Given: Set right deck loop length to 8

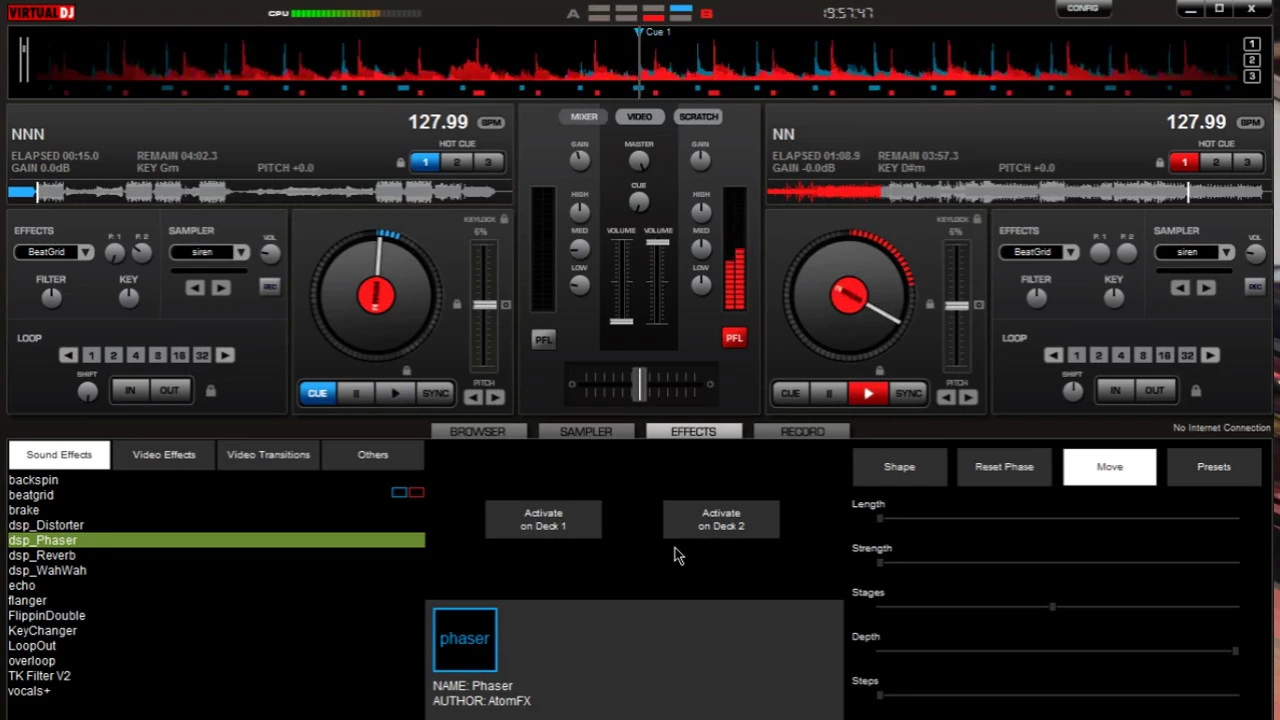Looking at the screenshot, I should click(x=1142, y=355).
